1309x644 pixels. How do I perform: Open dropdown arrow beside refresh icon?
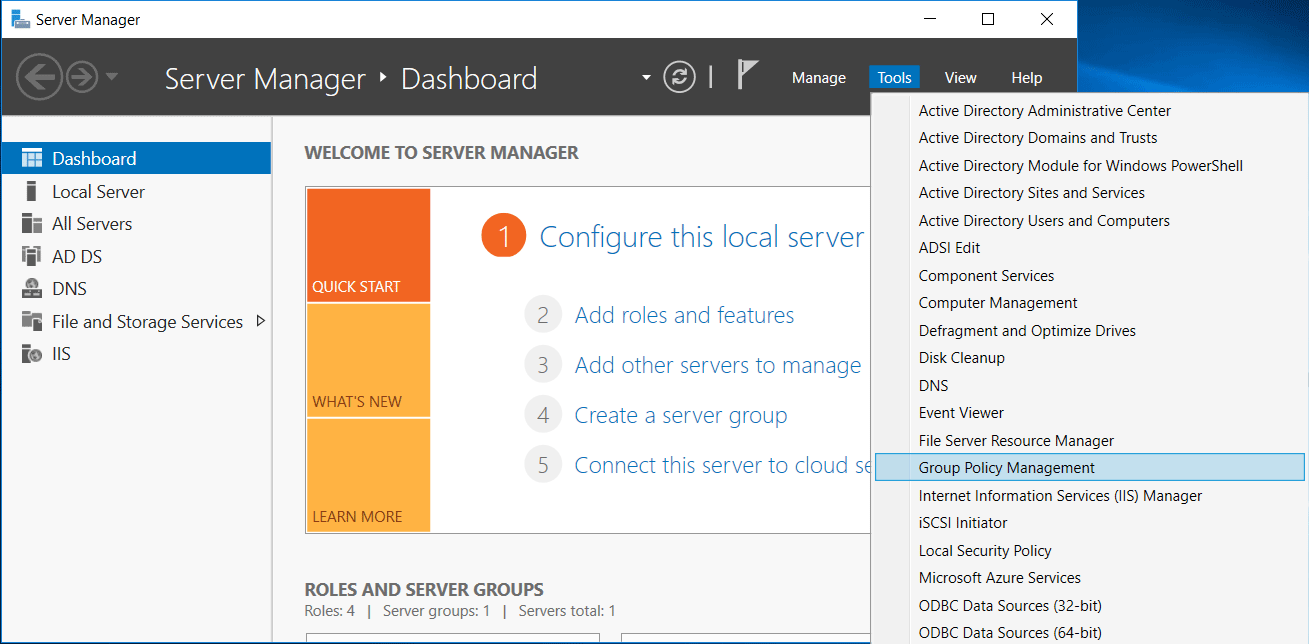point(647,77)
